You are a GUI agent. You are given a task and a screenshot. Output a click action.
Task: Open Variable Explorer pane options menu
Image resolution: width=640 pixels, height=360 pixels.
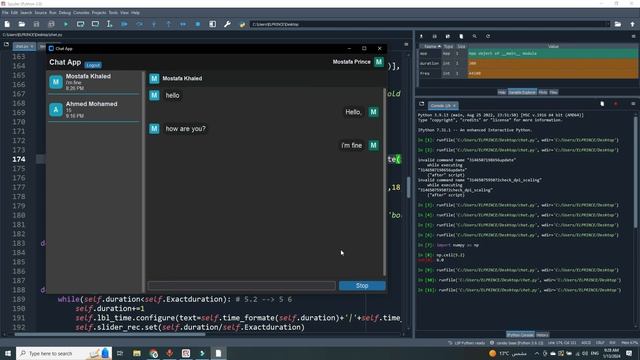pyautogui.click(x=633, y=36)
